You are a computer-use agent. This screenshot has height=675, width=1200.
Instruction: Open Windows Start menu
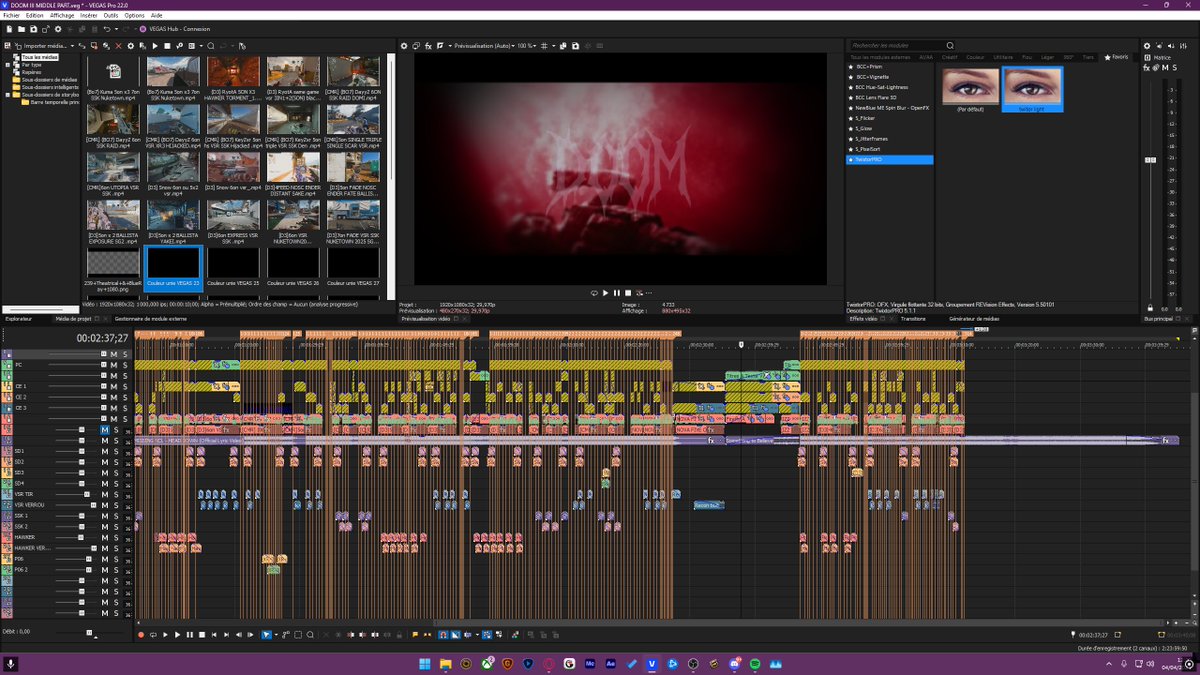pos(424,663)
